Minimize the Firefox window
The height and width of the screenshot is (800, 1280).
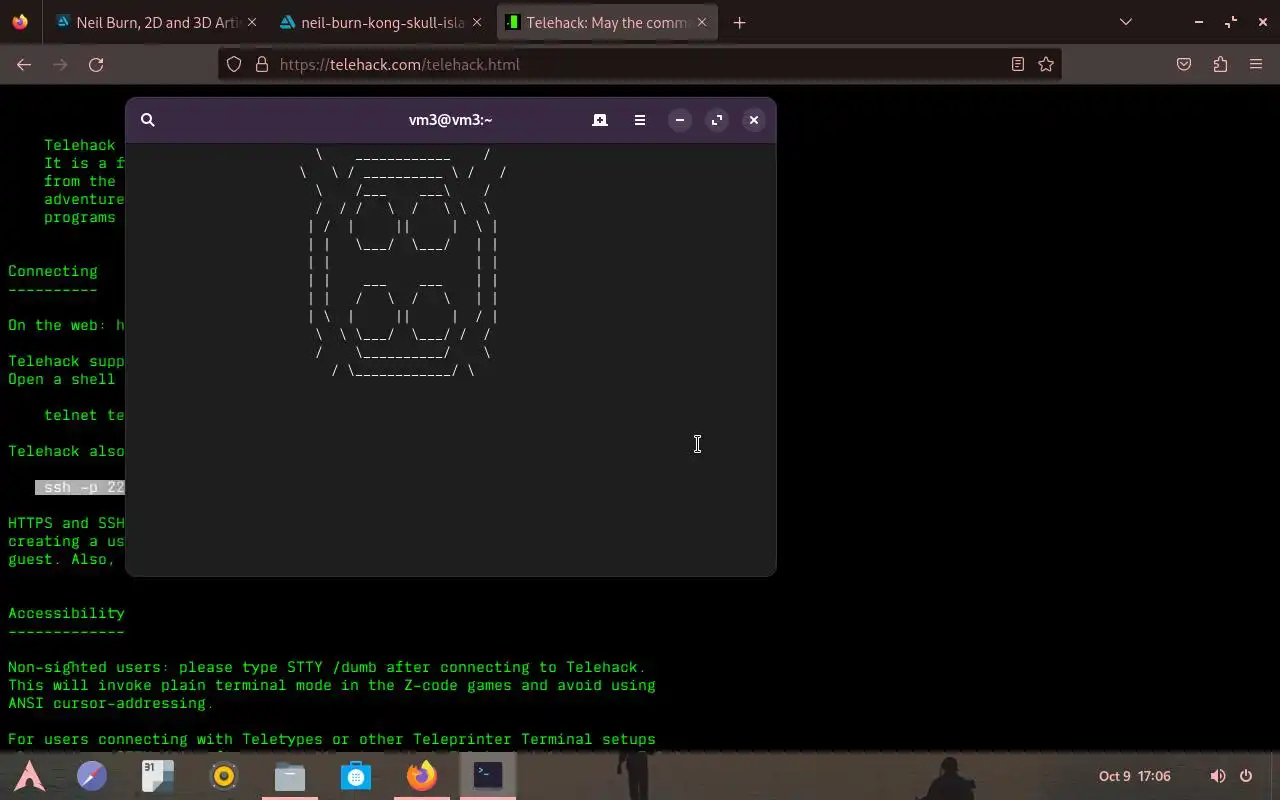[1199, 22]
